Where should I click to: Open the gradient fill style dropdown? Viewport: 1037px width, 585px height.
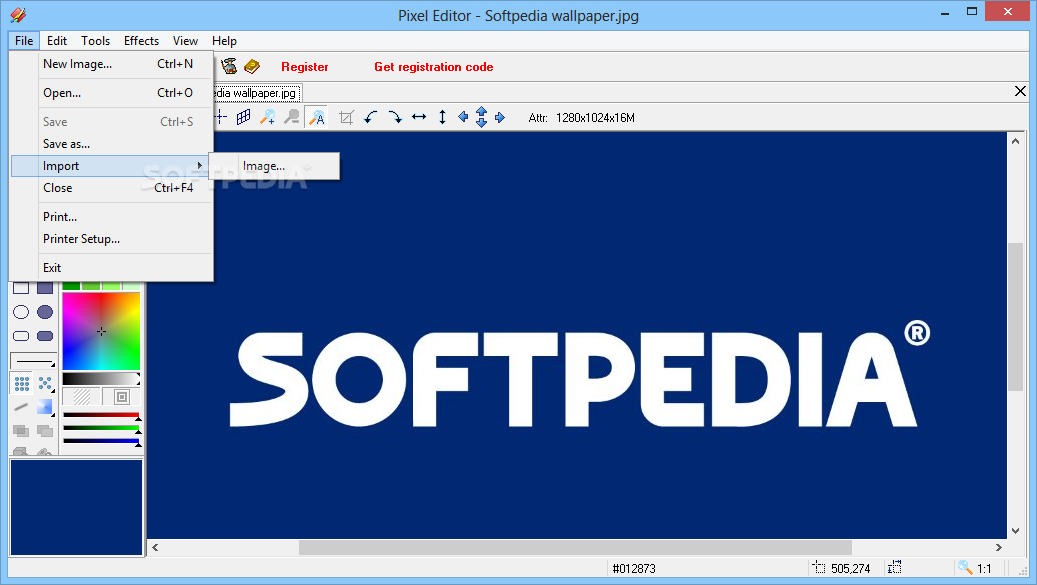(x=45, y=407)
